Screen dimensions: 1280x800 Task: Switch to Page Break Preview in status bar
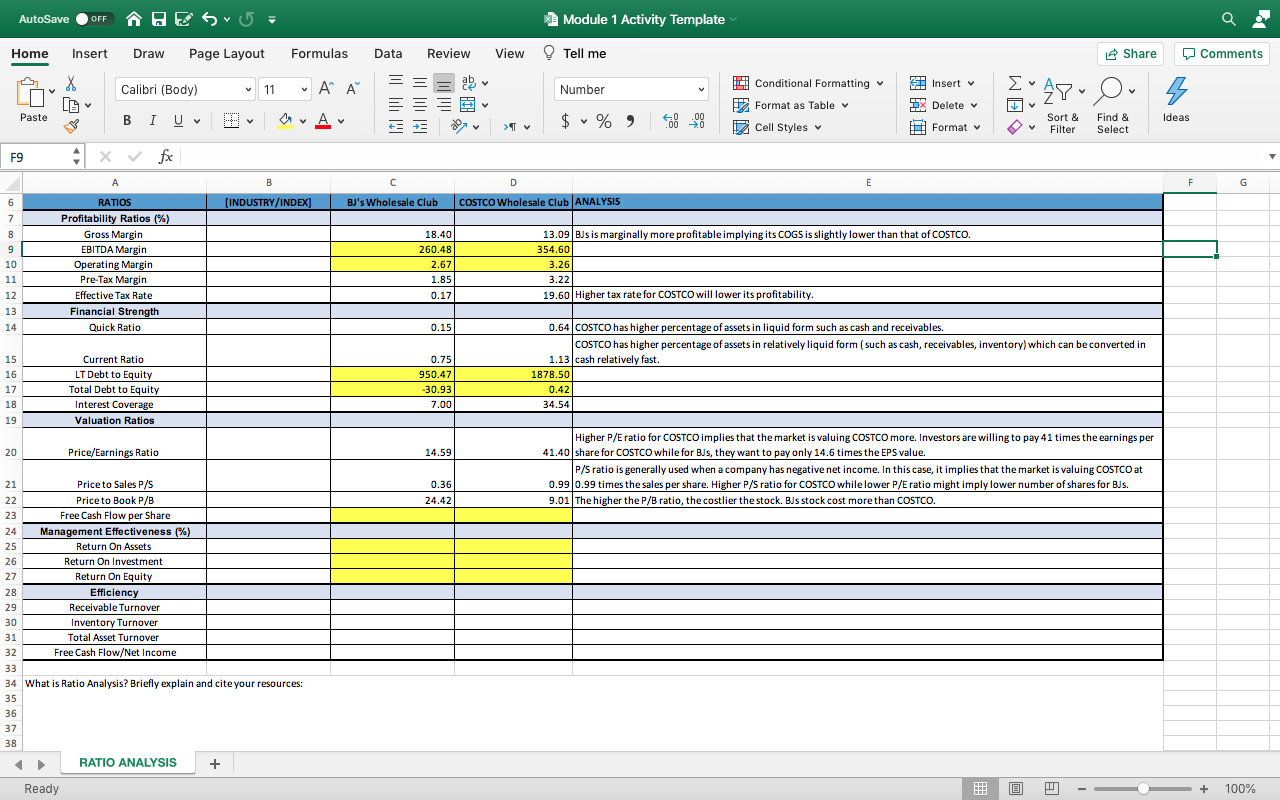click(1051, 788)
